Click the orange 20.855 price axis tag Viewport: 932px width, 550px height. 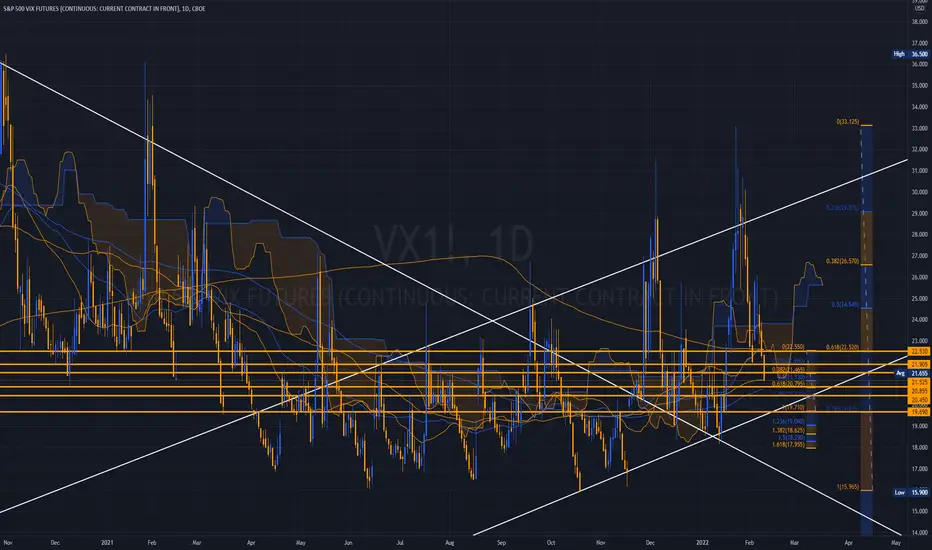point(919,391)
